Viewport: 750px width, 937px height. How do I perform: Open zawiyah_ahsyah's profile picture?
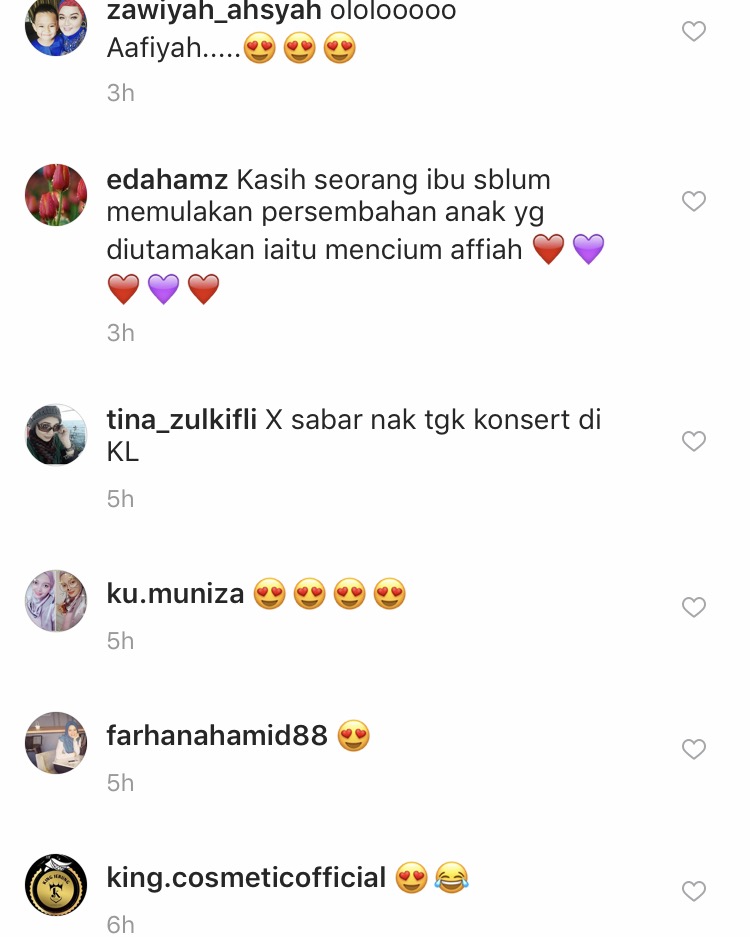pyautogui.click(x=56, y=27)
